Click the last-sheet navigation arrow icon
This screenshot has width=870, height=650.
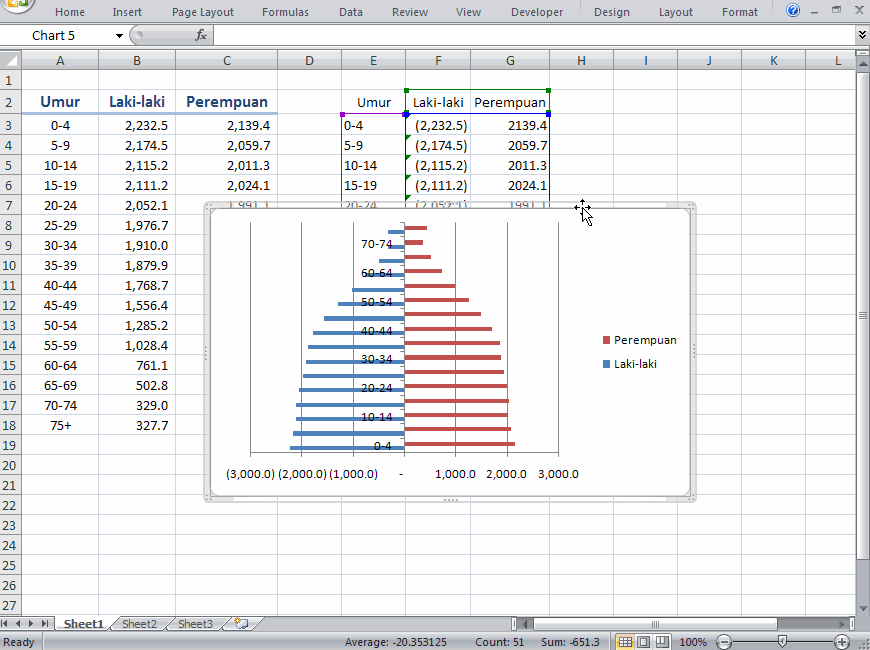45,623
